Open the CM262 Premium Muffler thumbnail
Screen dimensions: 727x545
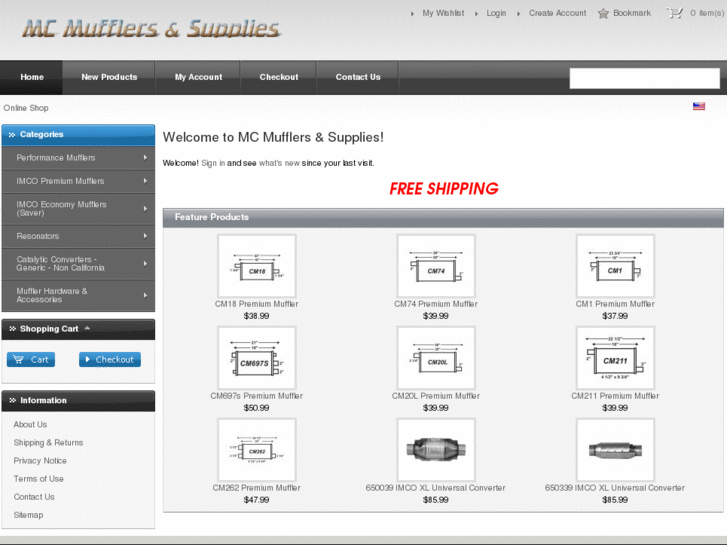tap(256, 449)
